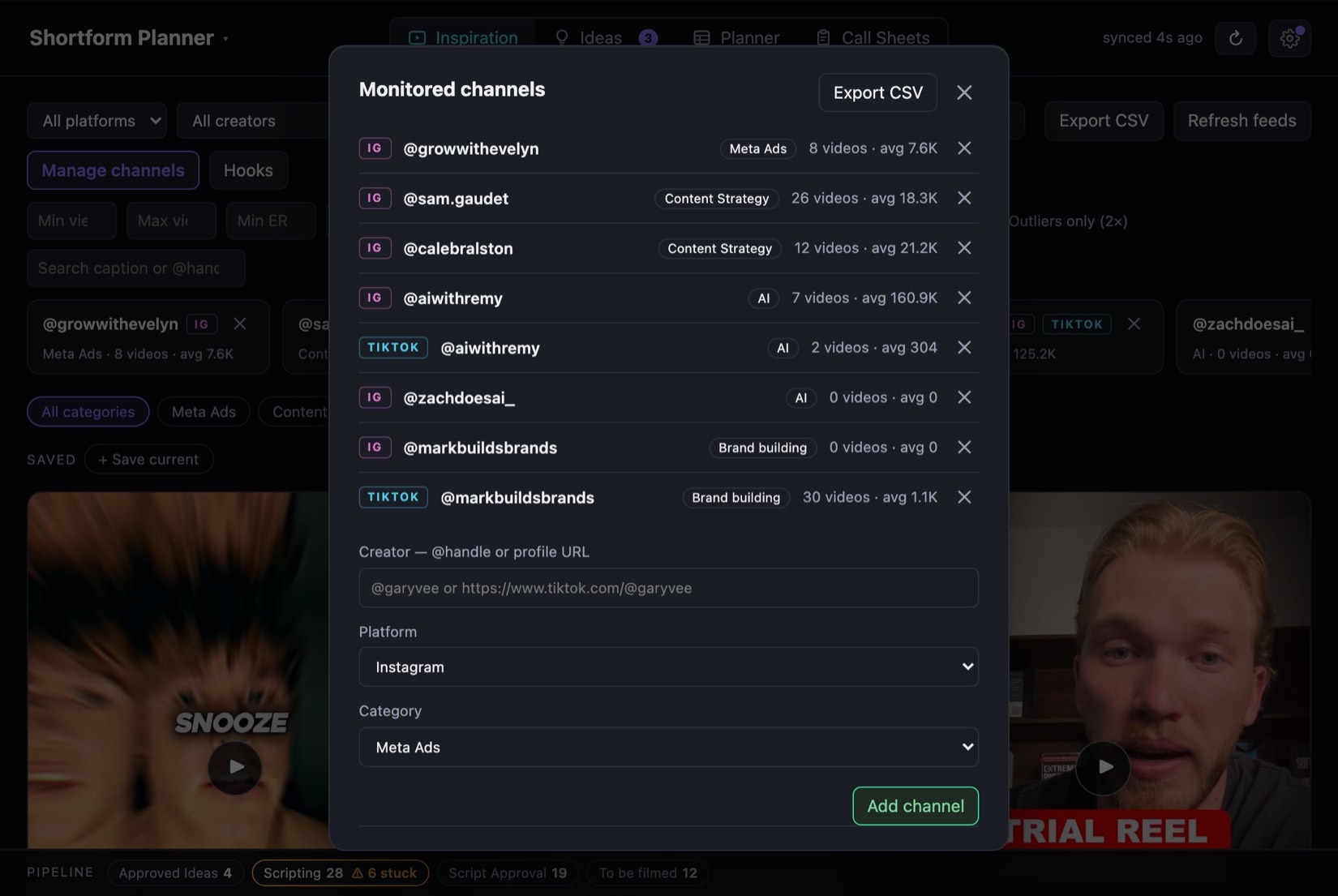Remove TikTok @aiwithremy row with 2 videos

coord(964,347)
